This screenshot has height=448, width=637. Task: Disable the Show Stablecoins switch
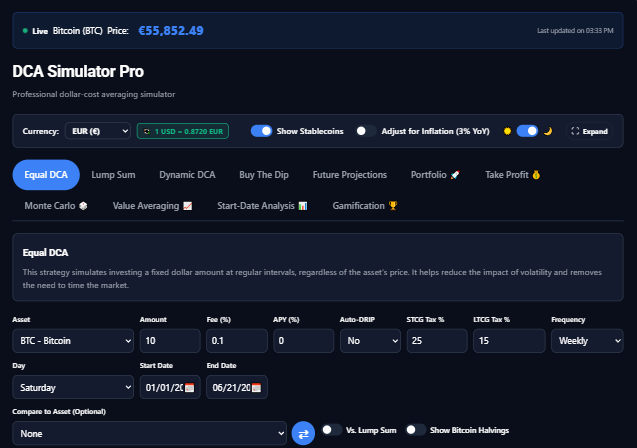point(261,131)
